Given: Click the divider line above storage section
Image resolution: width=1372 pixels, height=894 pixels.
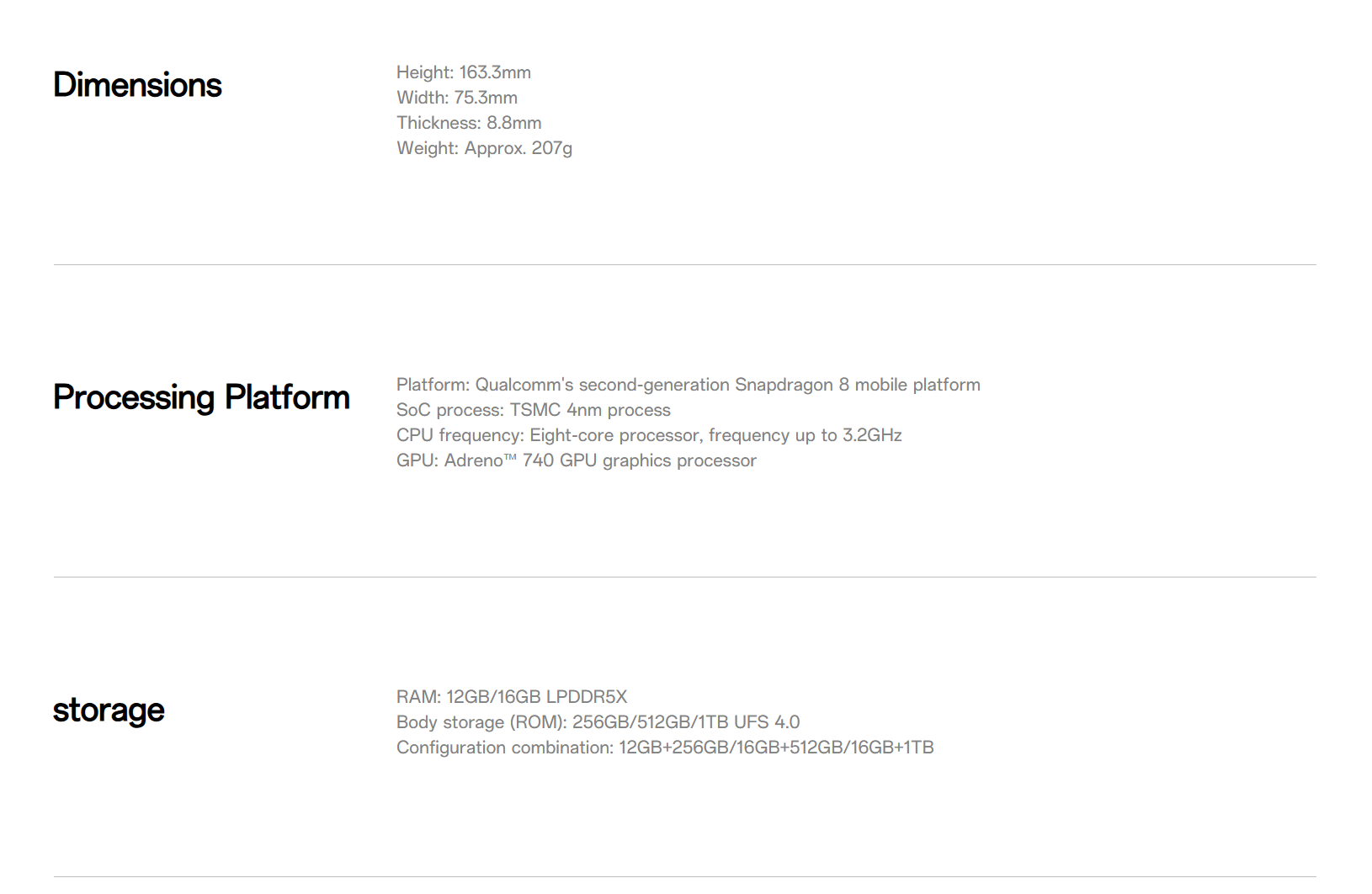Looking at the screenshot, I should (x=685, y=577).
